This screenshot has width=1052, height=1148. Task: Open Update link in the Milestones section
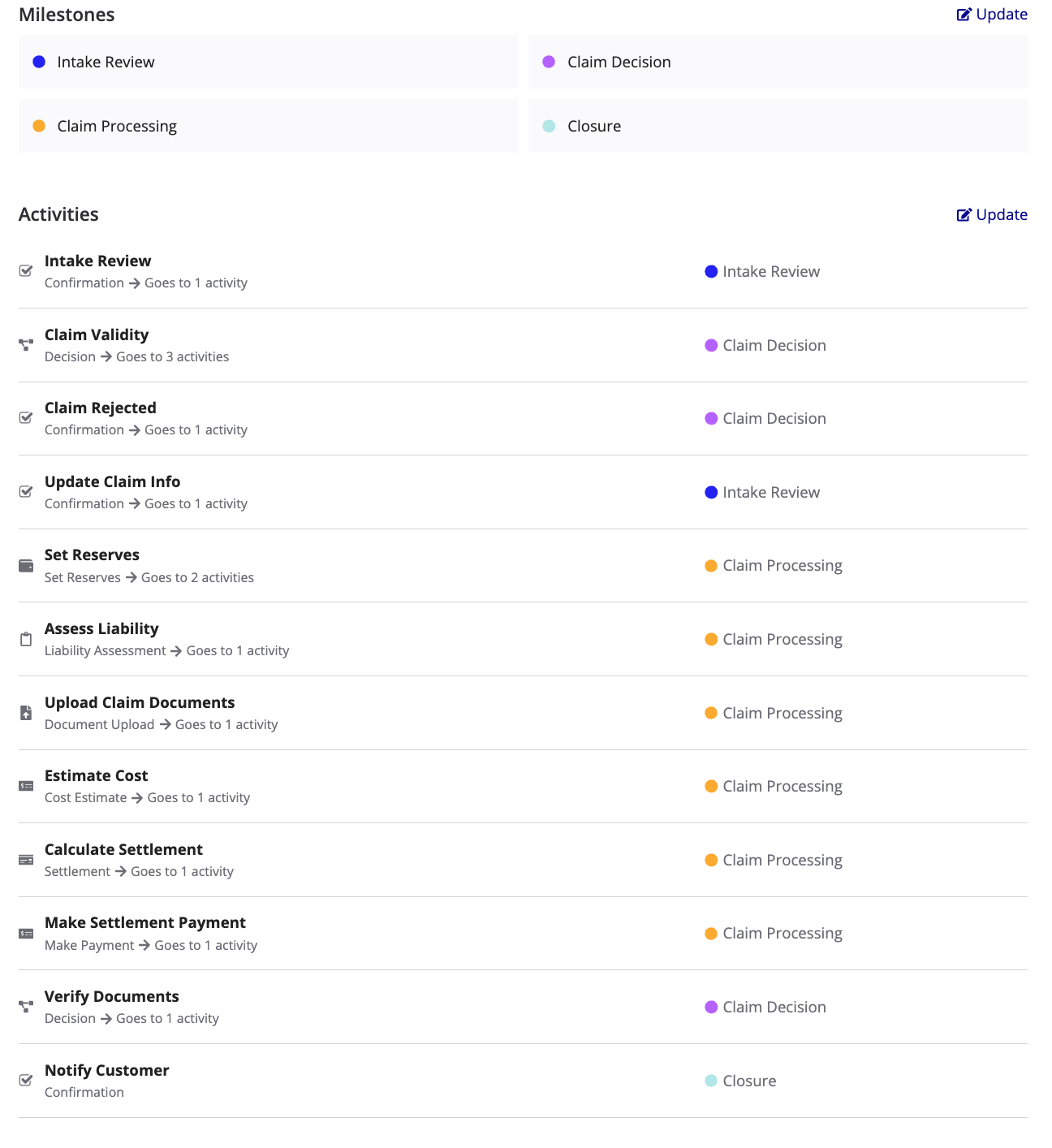992,14
